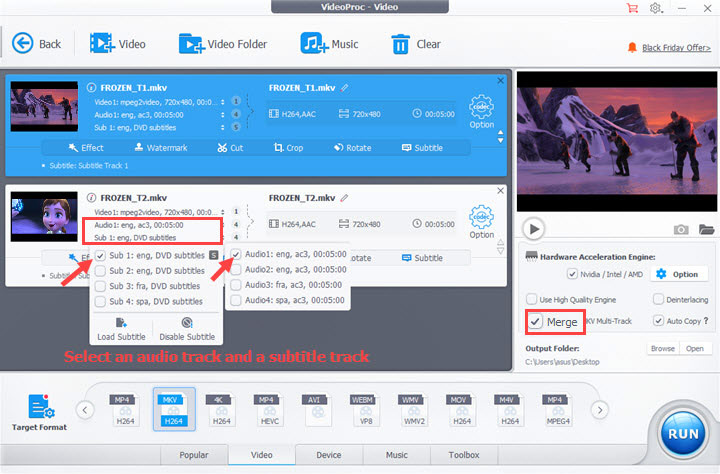Show info for FROZEN_T1.mkv
The image size is (720, 474).
[x=91, y=88]
